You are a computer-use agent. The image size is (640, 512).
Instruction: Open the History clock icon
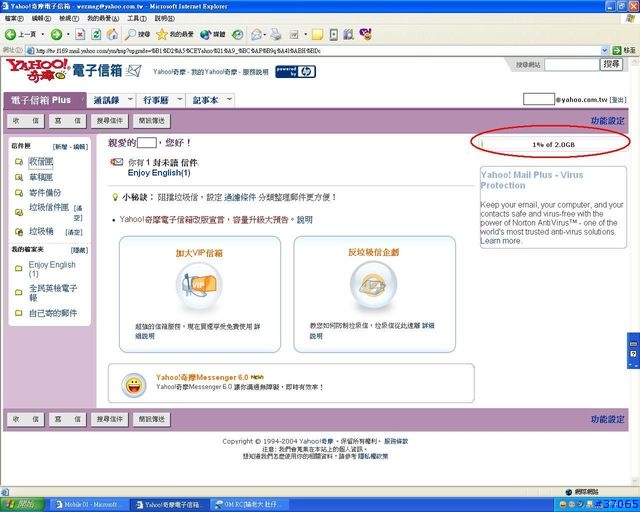[238, 34]
